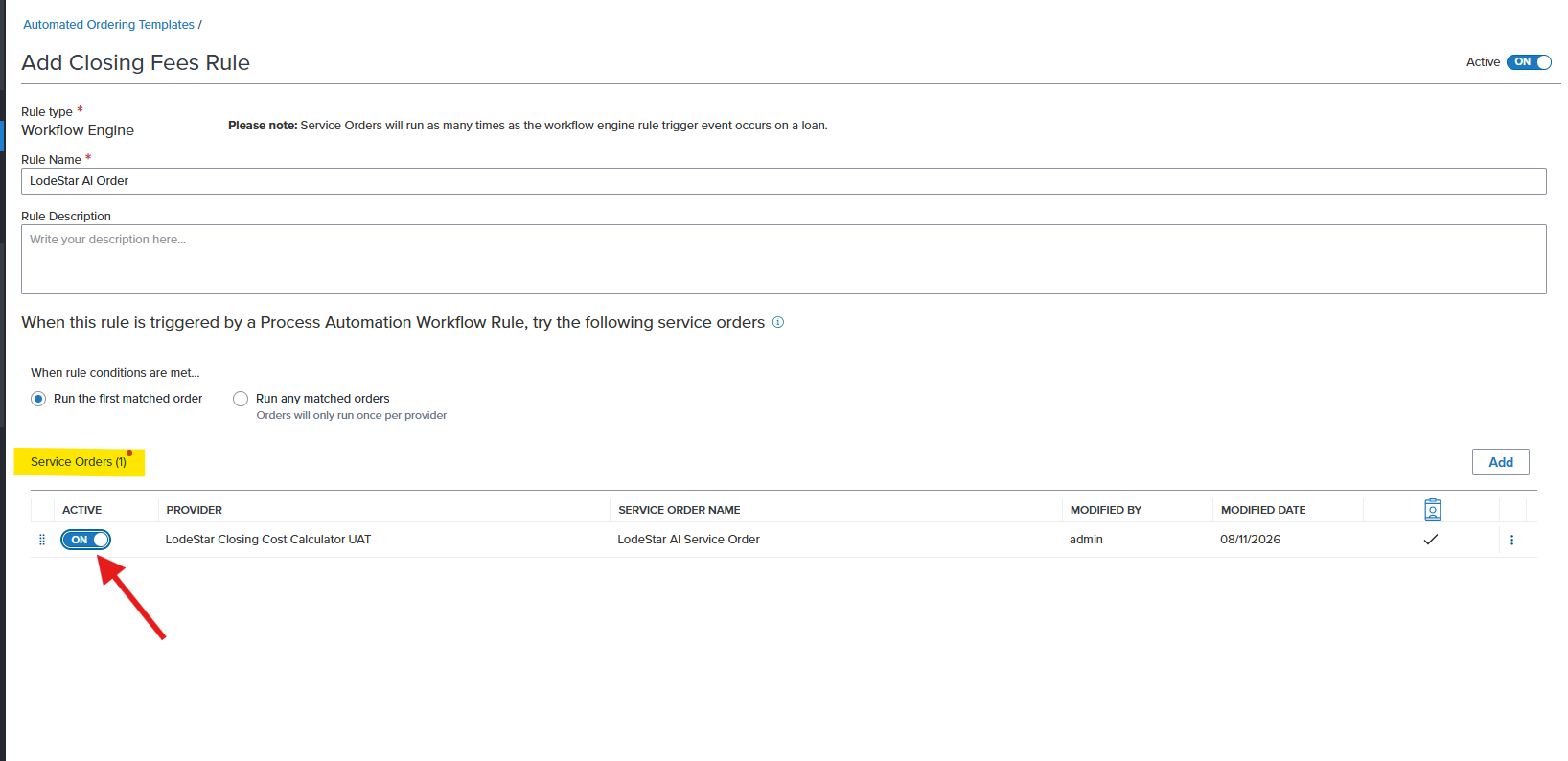This screenshot has width=1568, height=761.
Task: Select the LodeStar Closing Cost Calculator UAT cell
Action: point(268,540)
